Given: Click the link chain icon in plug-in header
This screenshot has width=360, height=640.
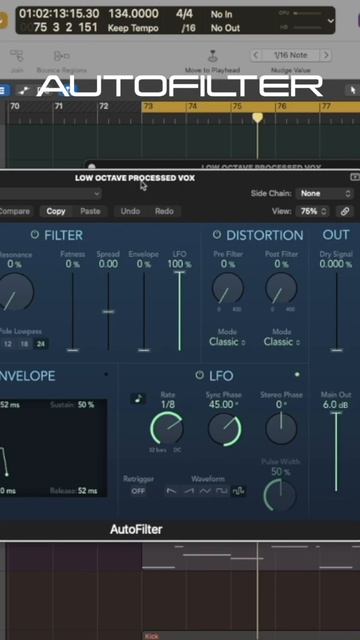Looking at the screenshot, I should click(345, 211).
